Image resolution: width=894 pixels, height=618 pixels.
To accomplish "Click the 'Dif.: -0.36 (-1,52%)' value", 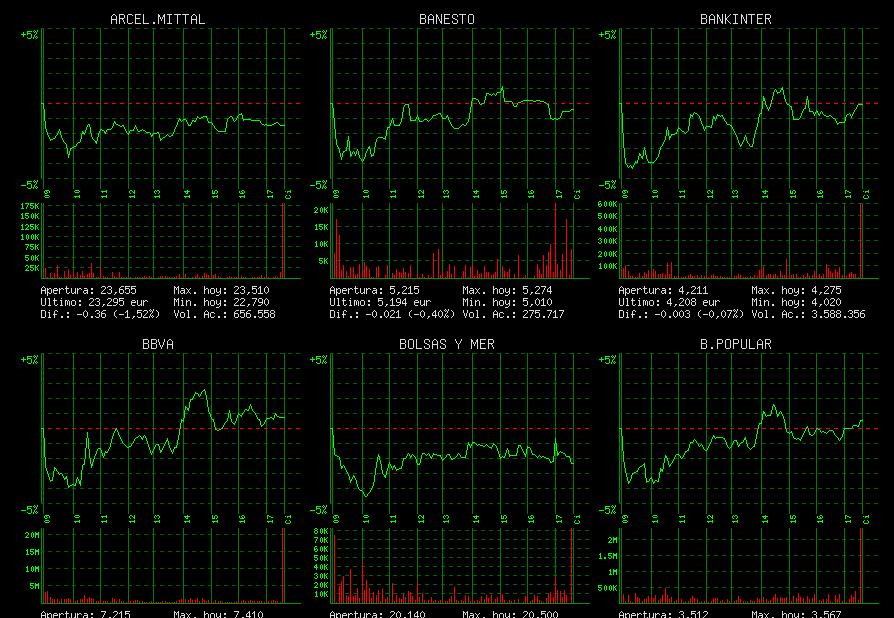I will [100, 315].
